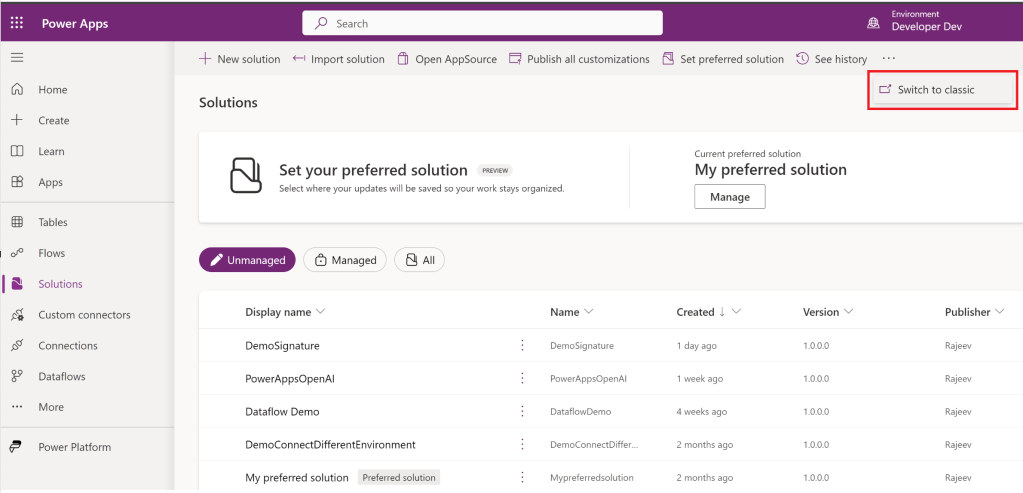
Task: Select Switch to classic menu option
Action: 935,90
